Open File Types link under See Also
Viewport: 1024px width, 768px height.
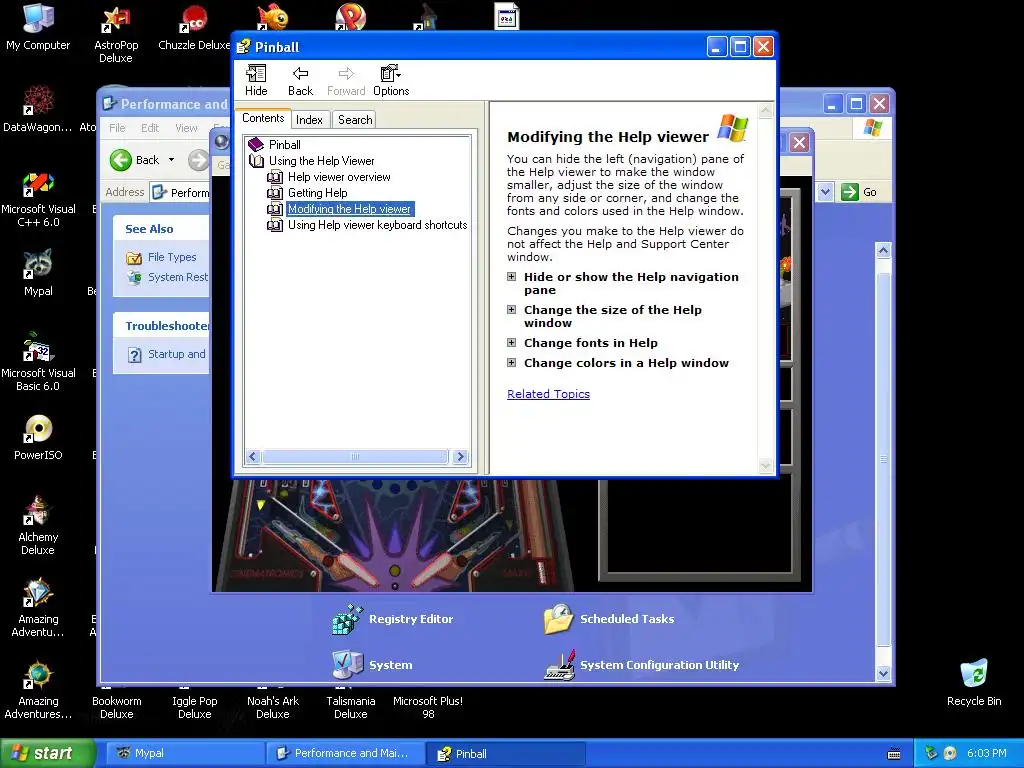pos(172,257)
